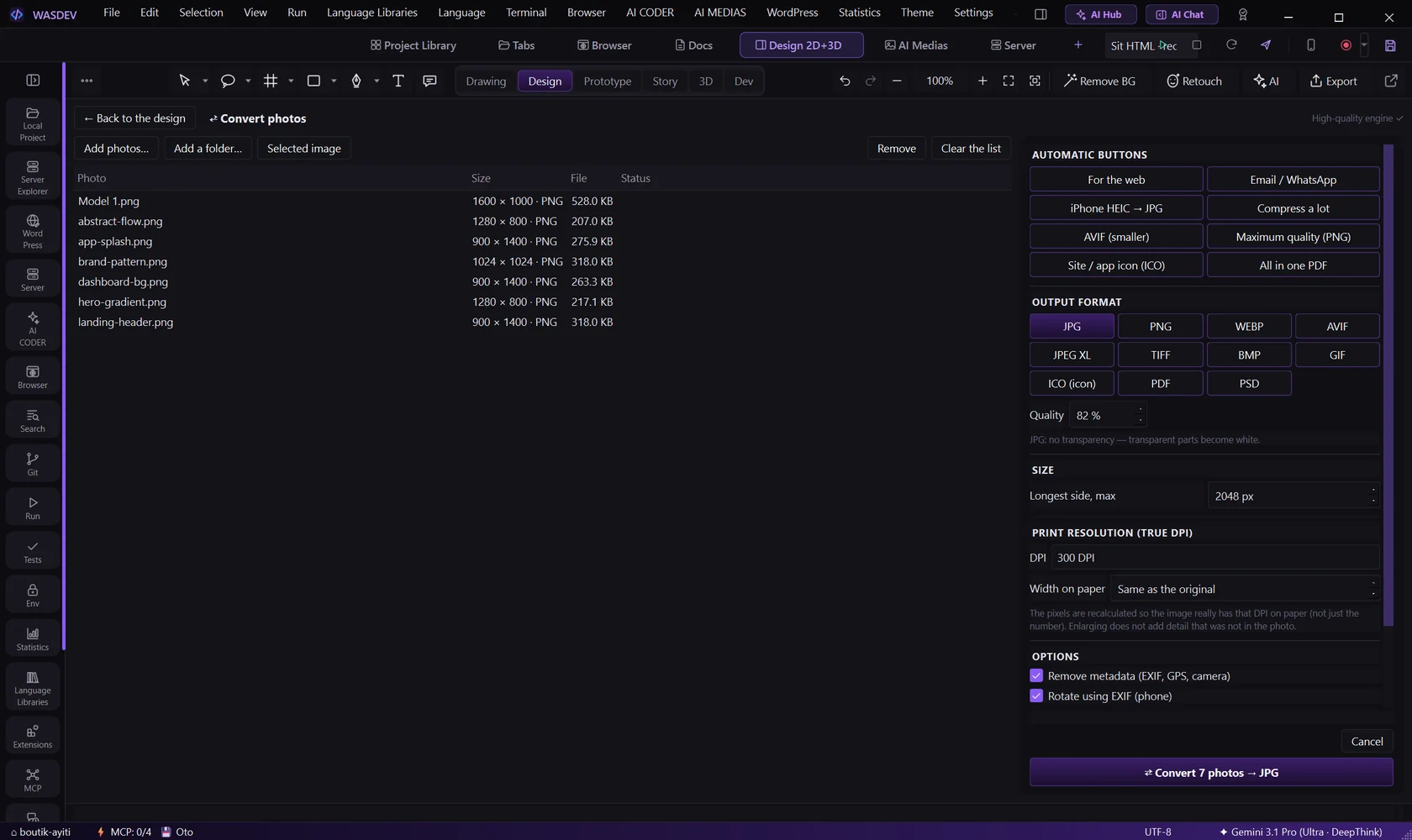1412x840 pixels.
Task: Activate the frame grid tool
Action: [271, 81]
